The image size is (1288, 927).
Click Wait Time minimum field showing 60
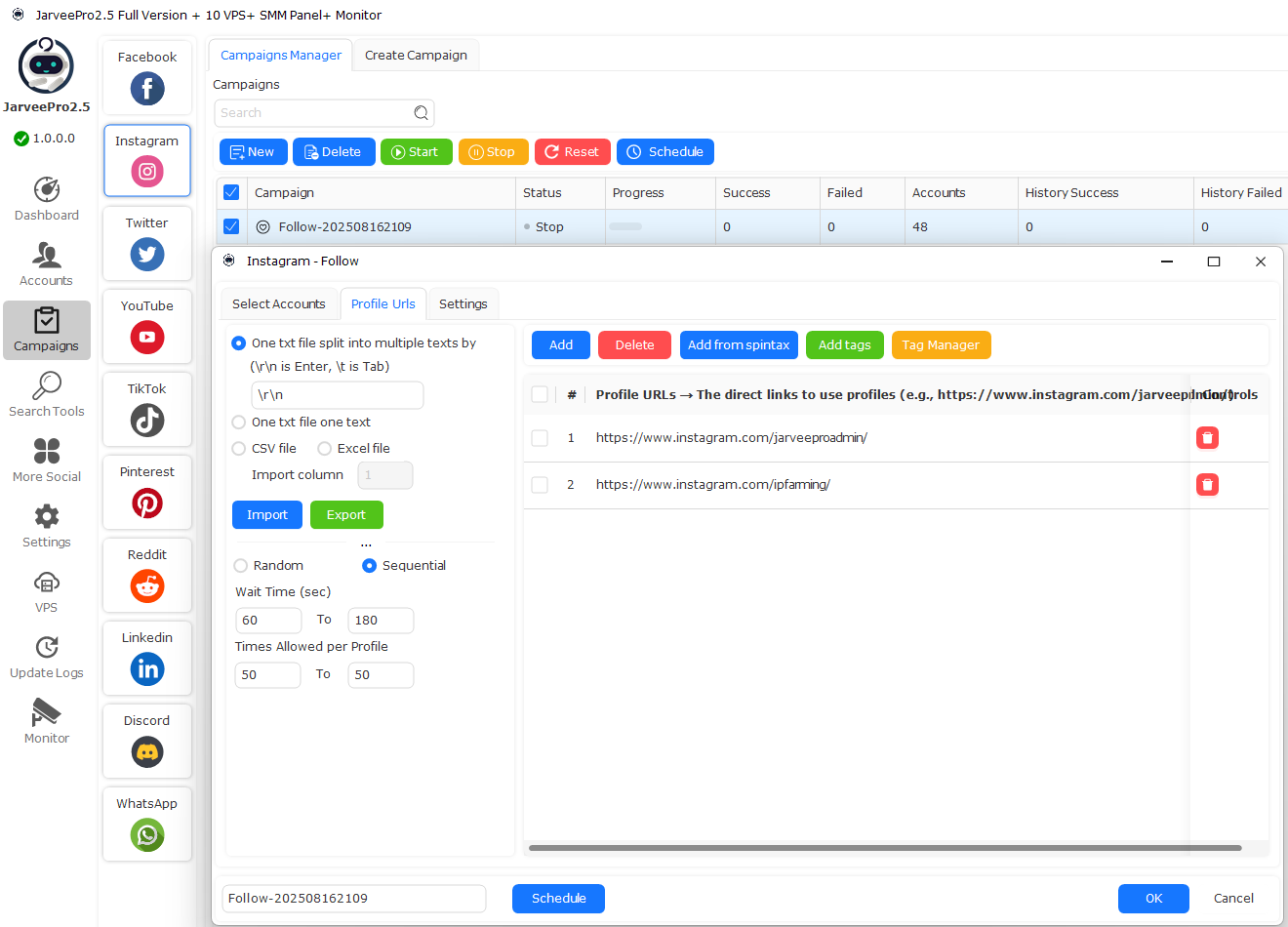pyautogui.click(x=268, y=621)
